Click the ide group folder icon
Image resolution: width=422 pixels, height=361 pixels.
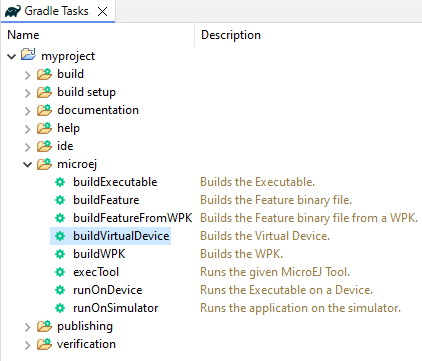click(x=44, y=146)
